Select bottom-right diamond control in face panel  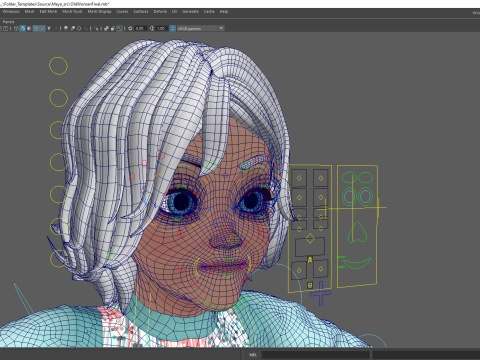[x=321, y=268]
